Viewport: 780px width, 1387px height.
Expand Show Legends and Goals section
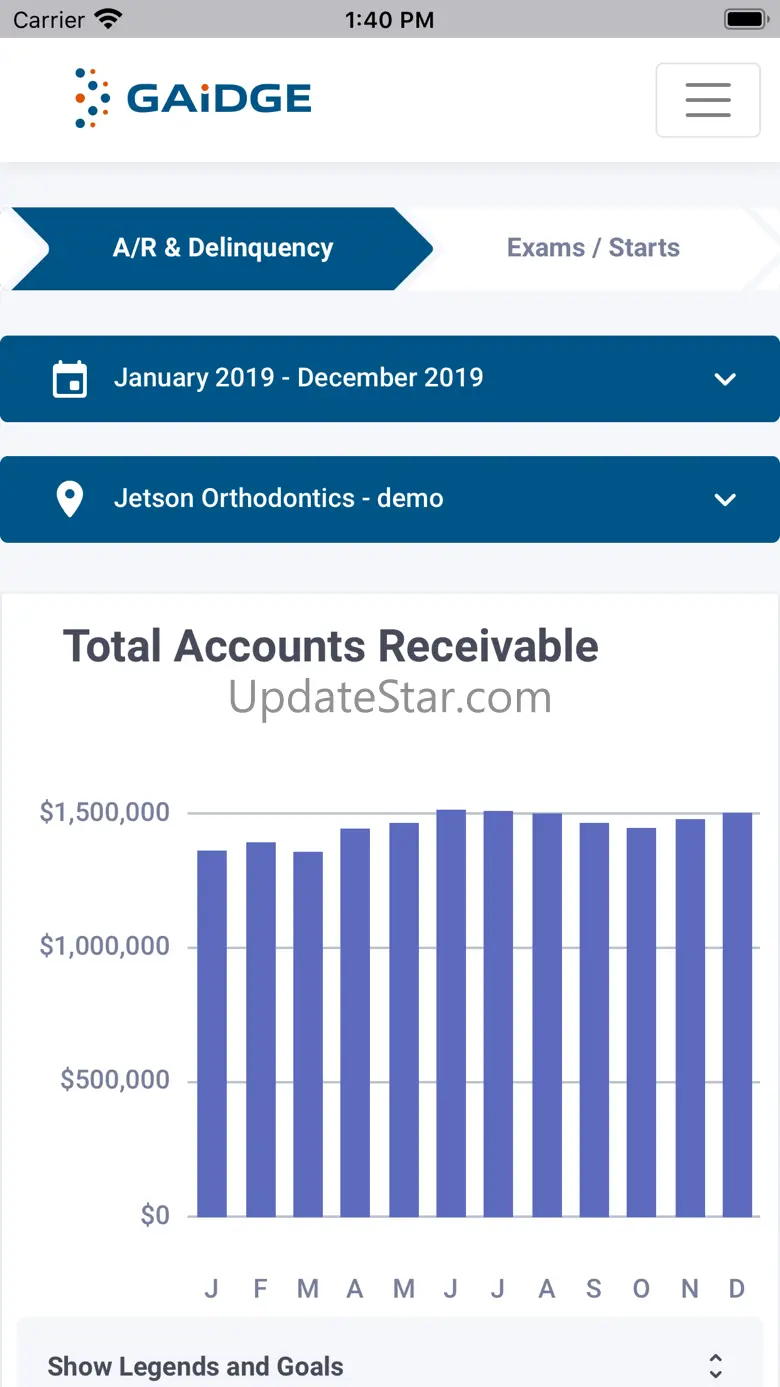click(390, 1365)
